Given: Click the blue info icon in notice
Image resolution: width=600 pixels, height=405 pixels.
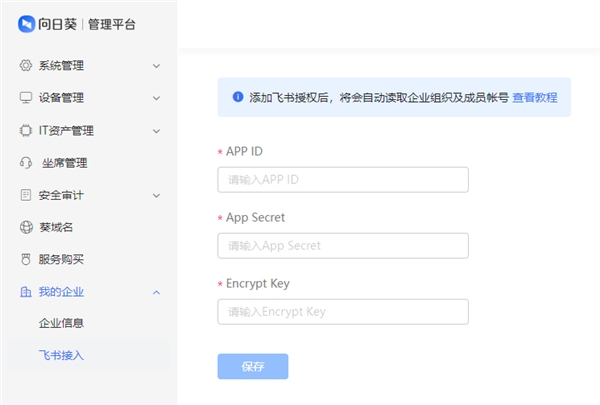Looking at the screenshot, I should (x=238, y=97).
